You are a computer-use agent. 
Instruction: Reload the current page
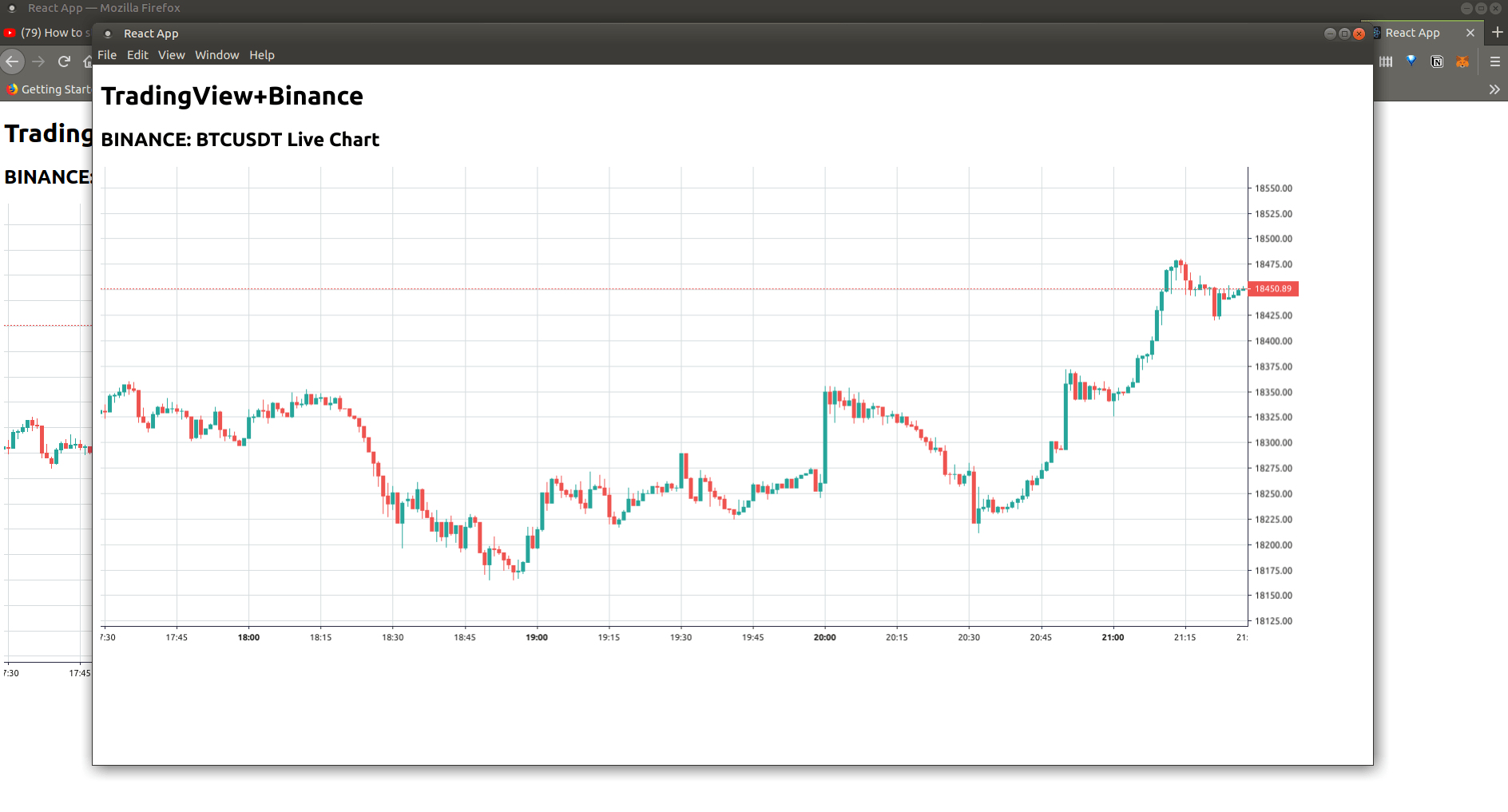(x=64, y=61)
